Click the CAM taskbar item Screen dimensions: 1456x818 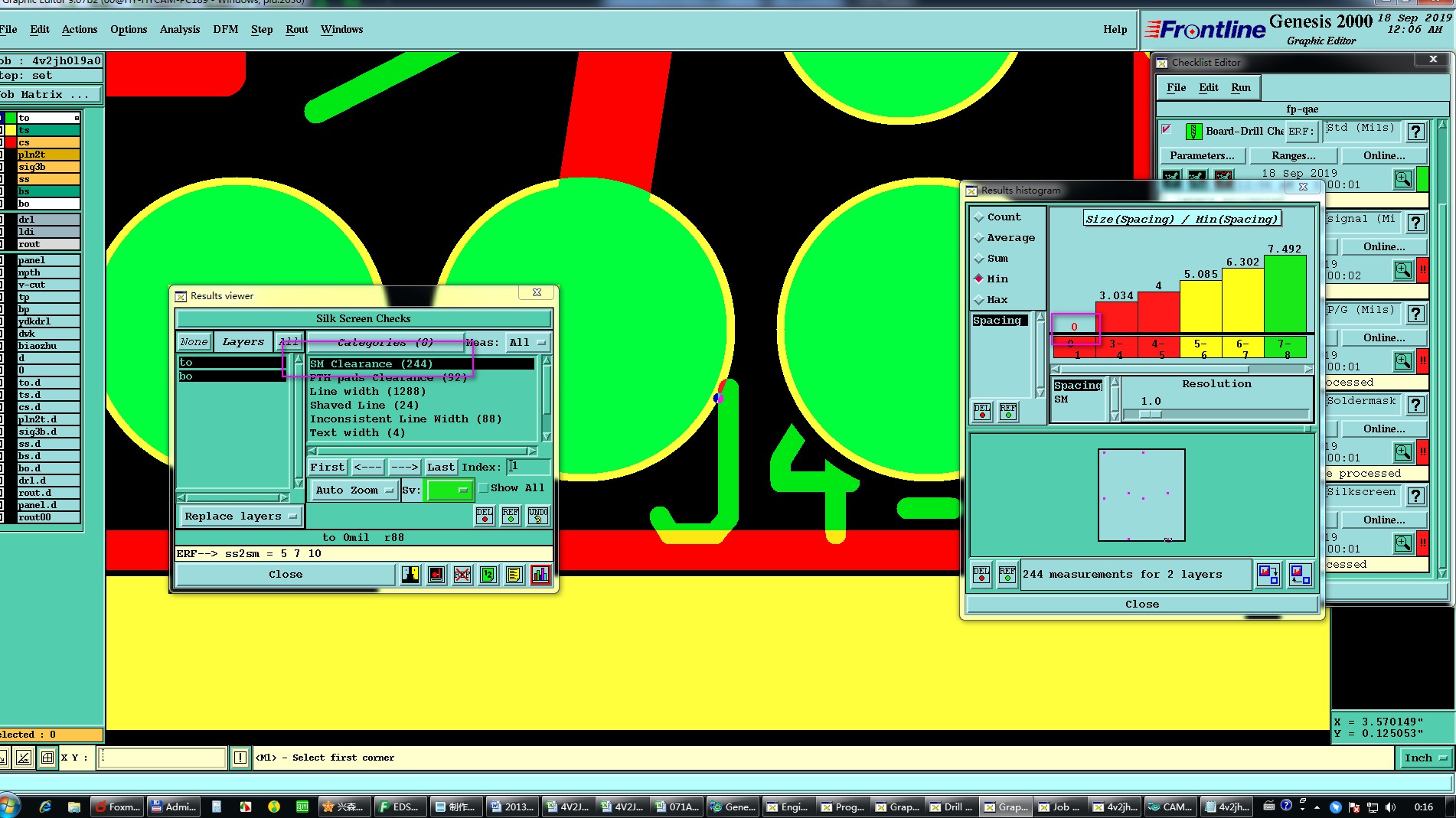(1170, 807)
